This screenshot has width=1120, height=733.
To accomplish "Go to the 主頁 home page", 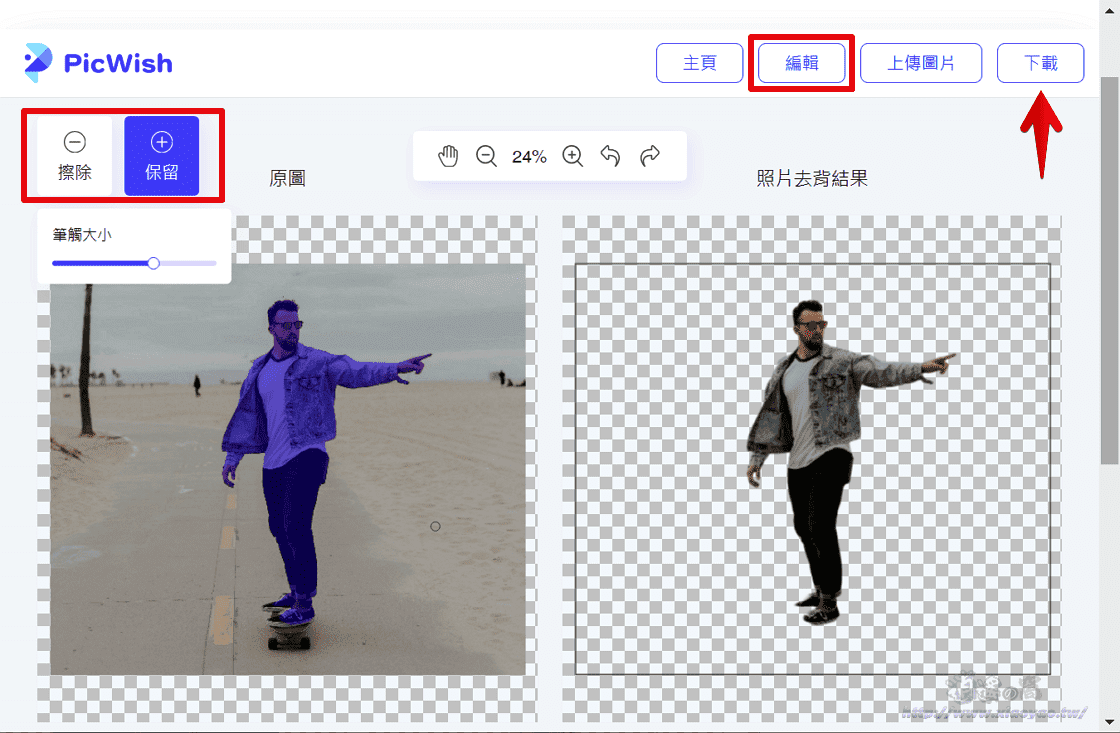I will click(699, 62).
